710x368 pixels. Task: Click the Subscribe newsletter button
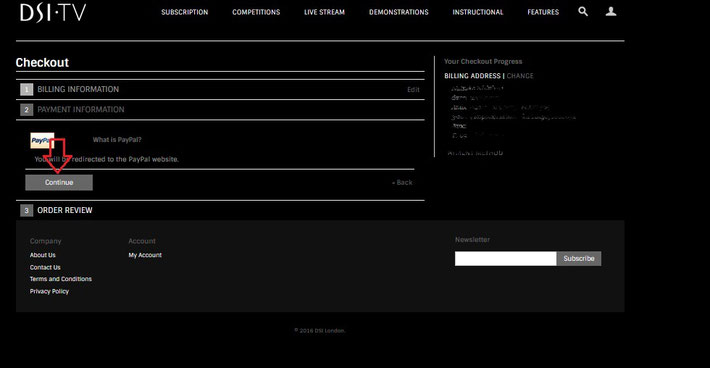tap(579, 258)
